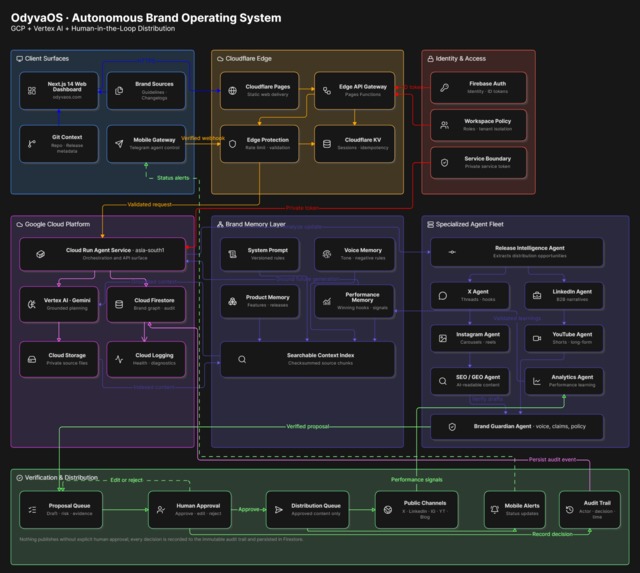Click the Release Intelligence Agent commit icon
Screen dimensions: 640x573
[x=452, y=252]
